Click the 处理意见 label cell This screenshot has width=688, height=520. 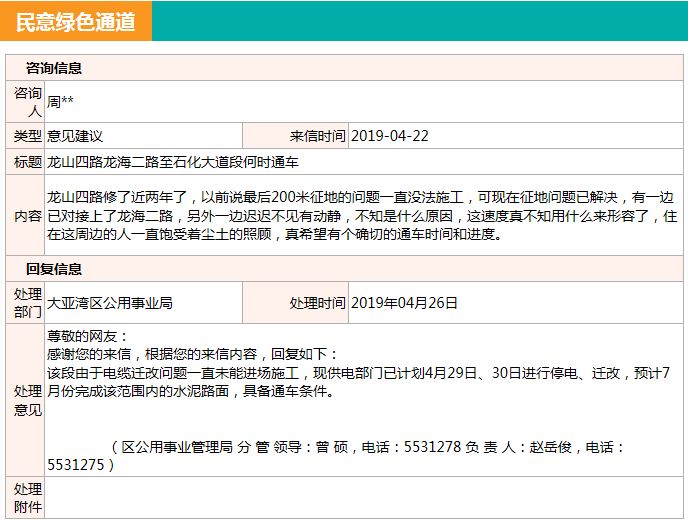pyautogui.click(x=26, y=400)
